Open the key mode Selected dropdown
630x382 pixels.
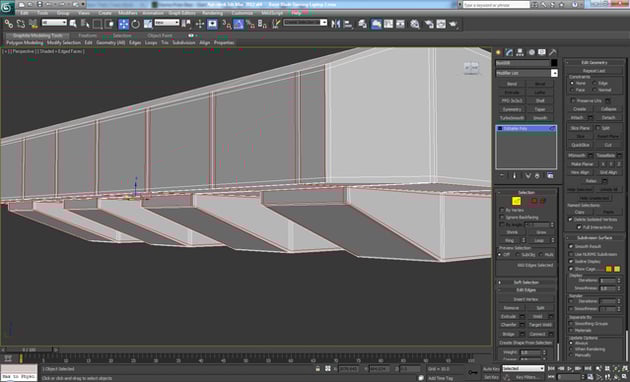coord(524,368)
